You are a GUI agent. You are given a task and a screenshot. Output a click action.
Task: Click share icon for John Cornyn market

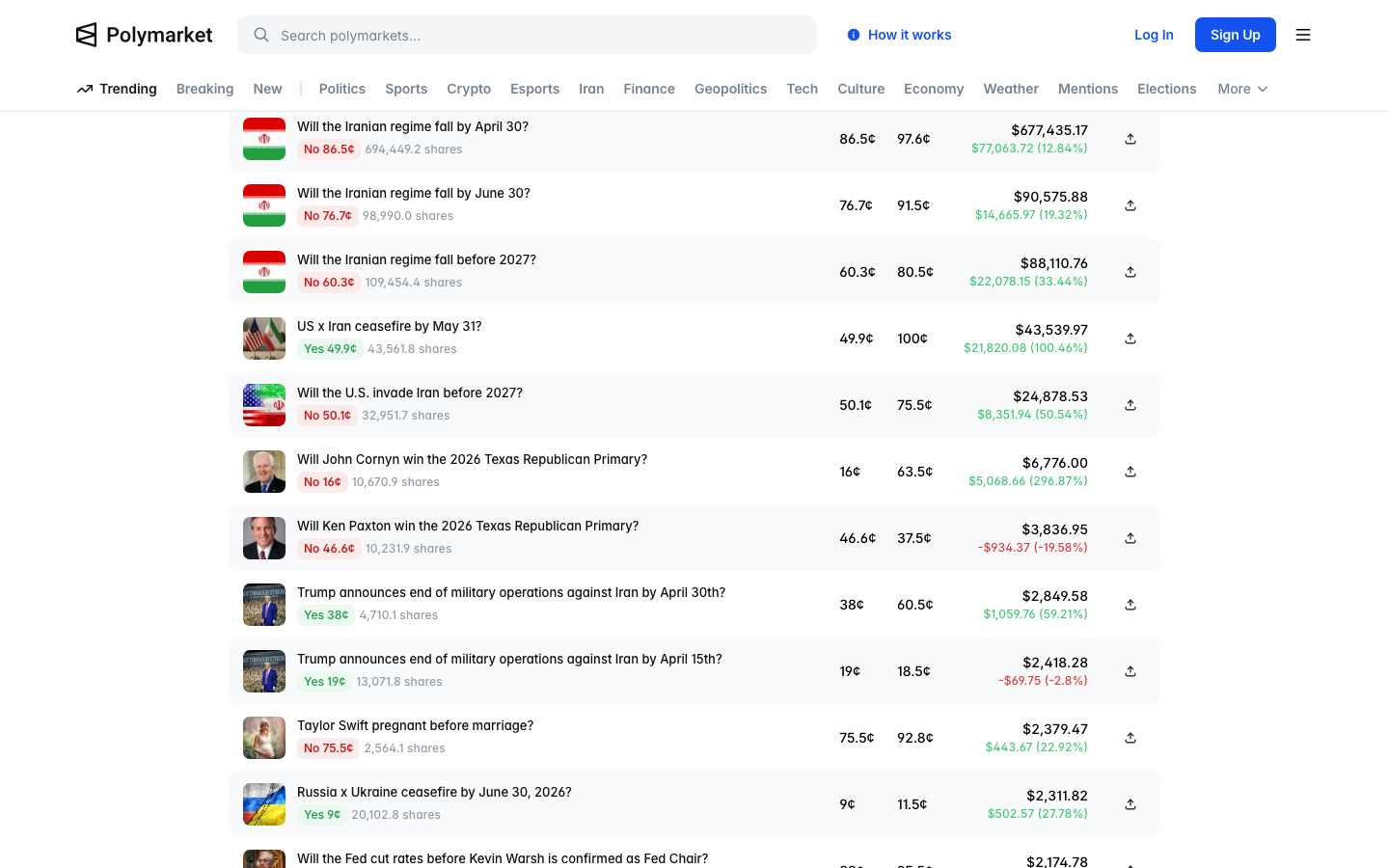(x=1130, y=472)
